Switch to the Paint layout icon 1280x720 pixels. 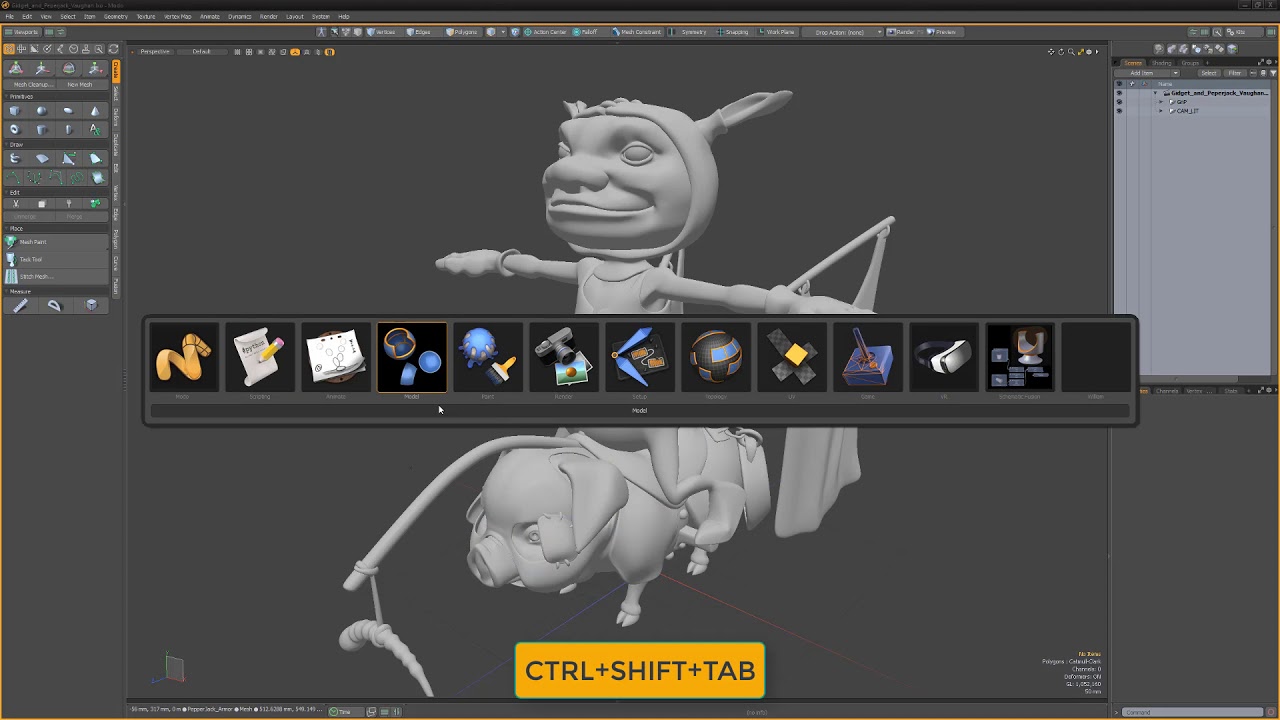coord(488,358)
